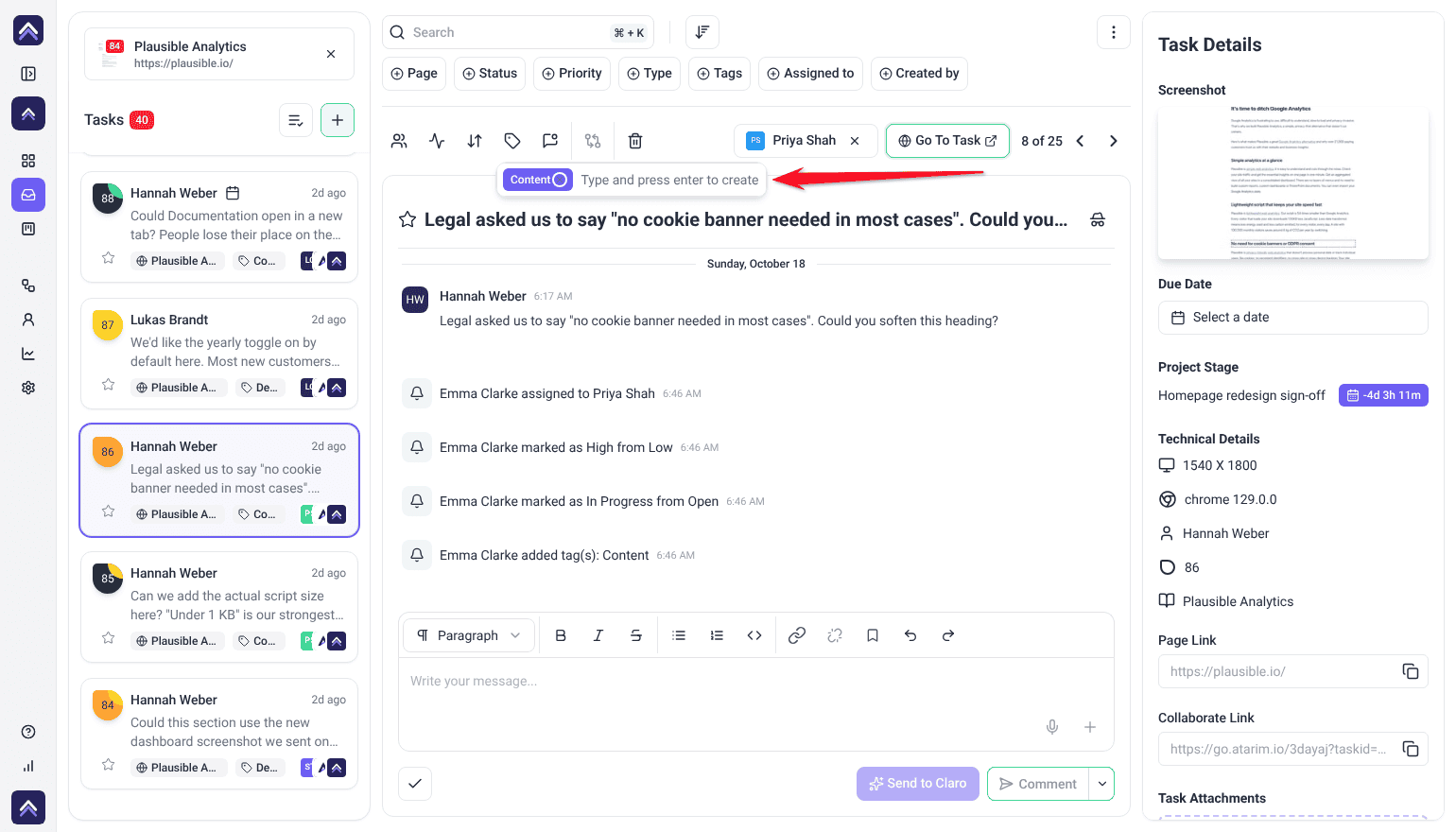Apply bold formatting in message editor
Viewport: 1456px width, 832px height.
click(x=561, y=635)
